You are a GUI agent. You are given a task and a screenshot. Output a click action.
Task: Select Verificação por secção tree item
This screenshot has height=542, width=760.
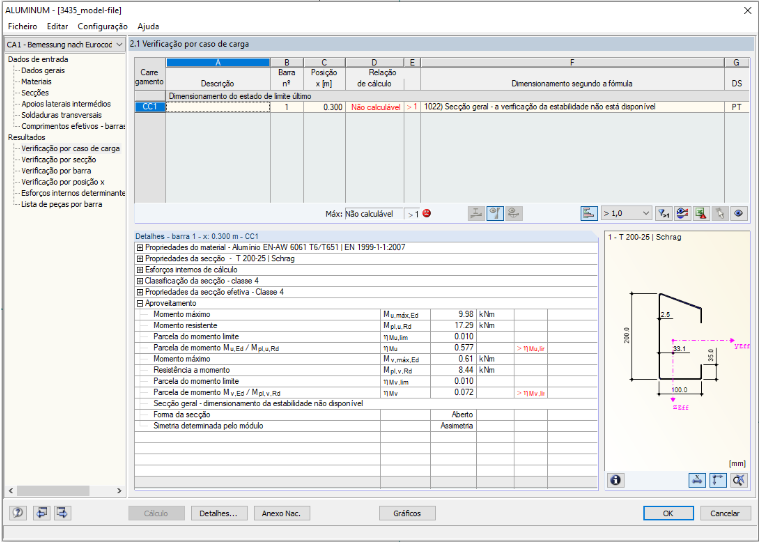59,159
